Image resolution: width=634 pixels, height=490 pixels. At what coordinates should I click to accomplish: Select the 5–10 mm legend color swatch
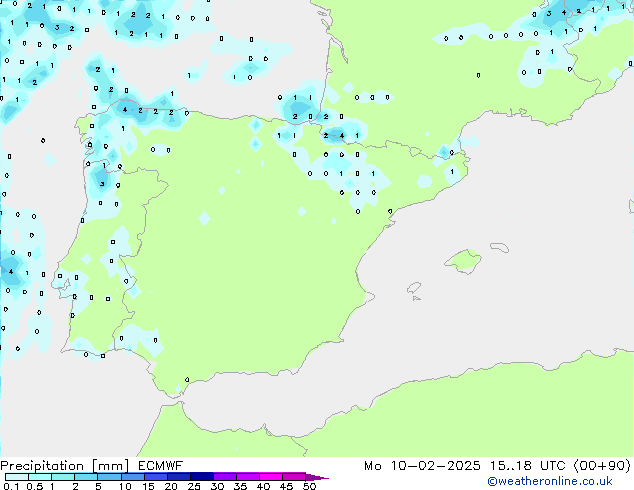[x=109, y=477]
